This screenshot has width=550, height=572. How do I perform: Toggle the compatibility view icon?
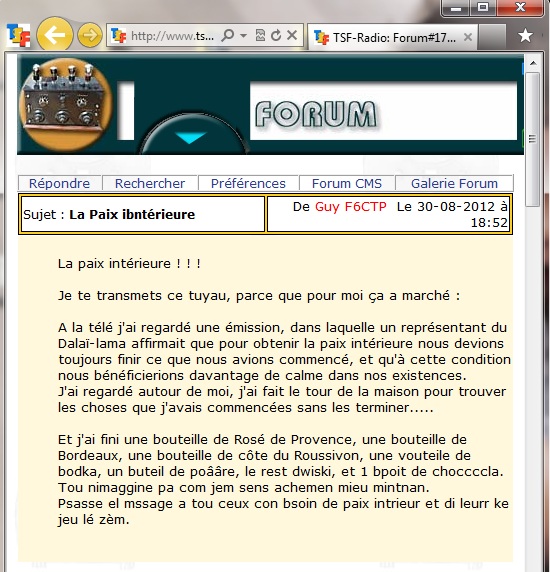click(260, 35)
